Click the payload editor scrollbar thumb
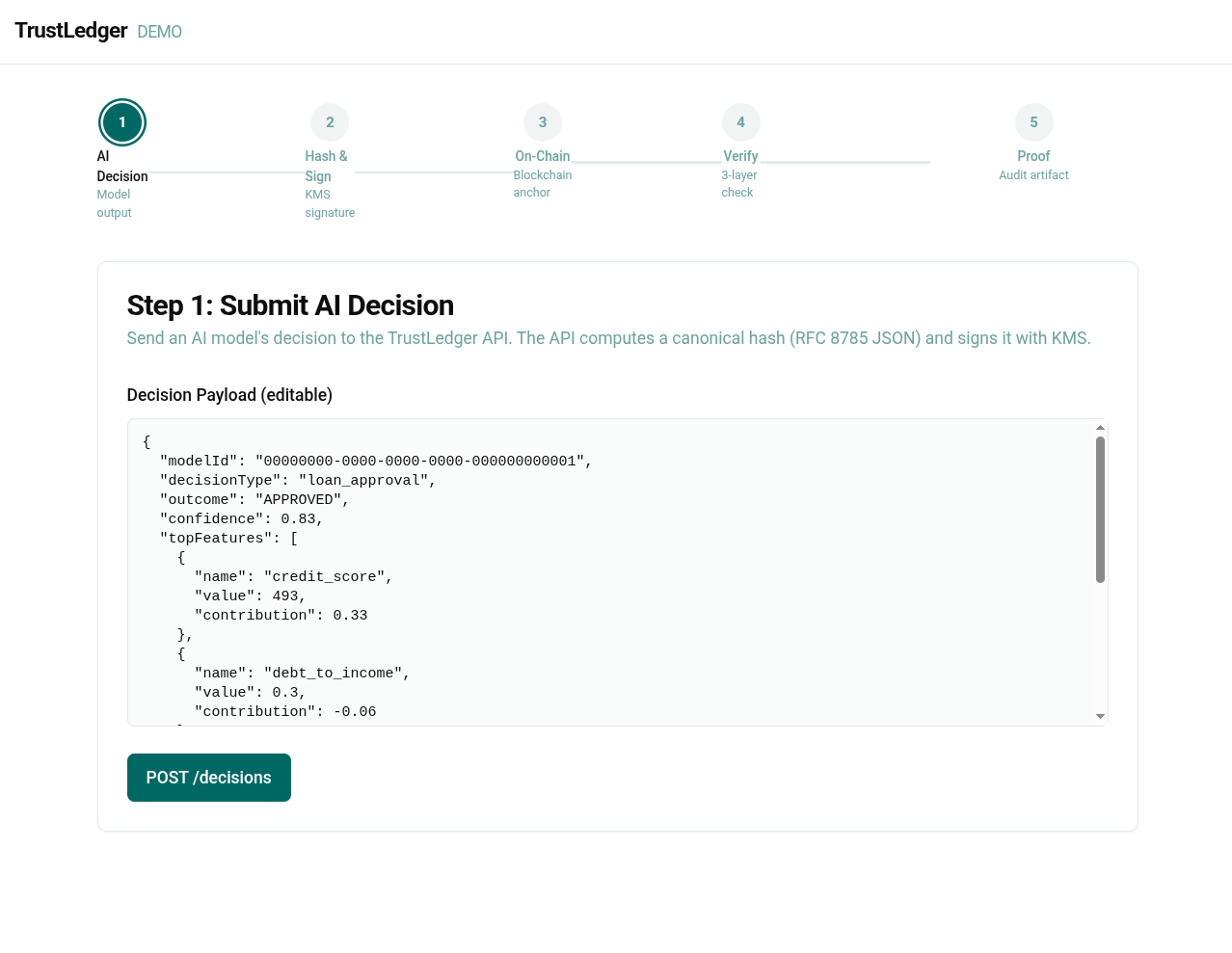 1100,509
